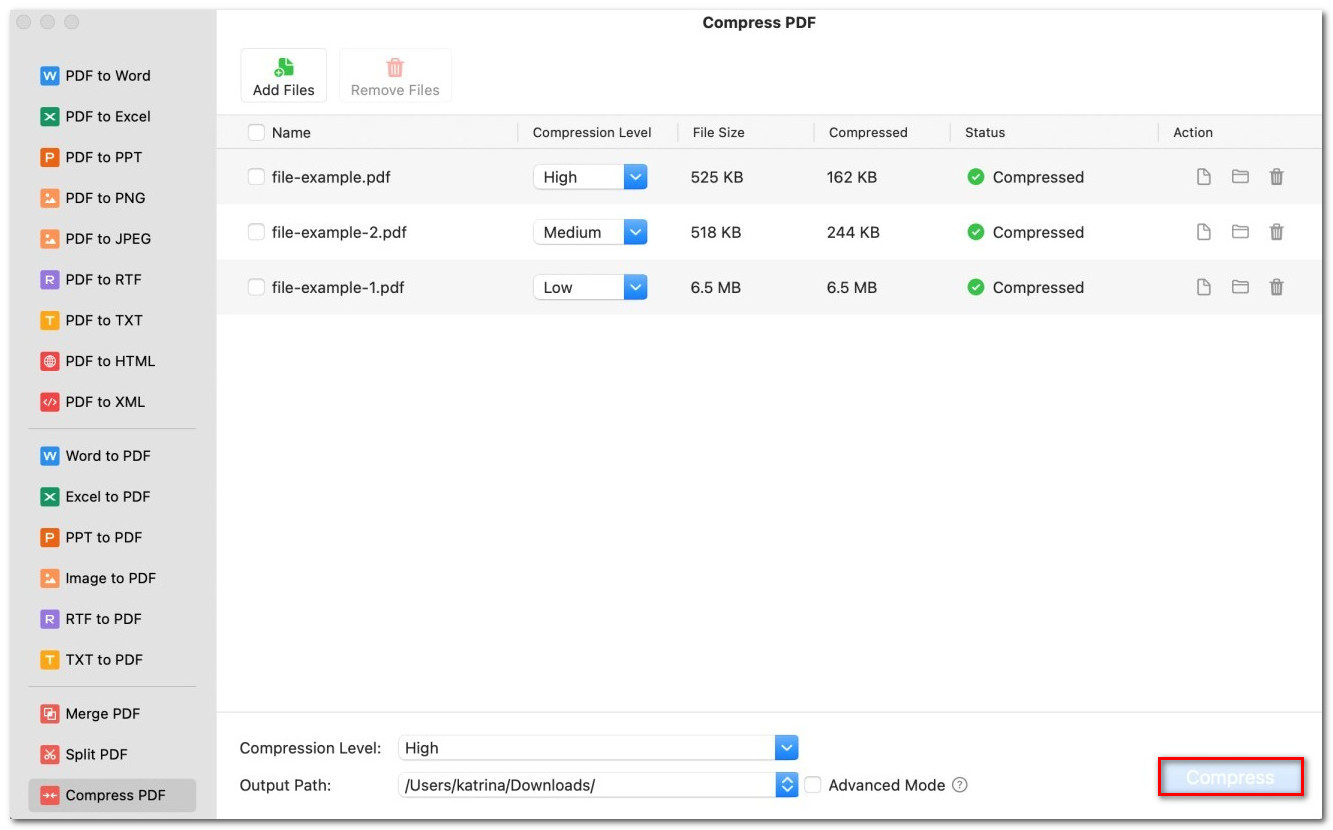1333x830 pixels.
Task: Click the Image to PDF icon
Action: (50, 579)
